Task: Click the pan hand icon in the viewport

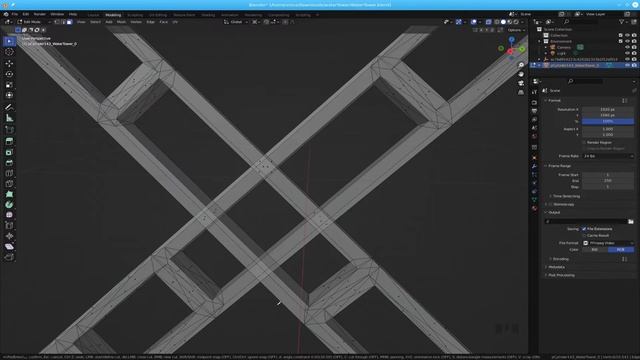Action: point(521,74)
